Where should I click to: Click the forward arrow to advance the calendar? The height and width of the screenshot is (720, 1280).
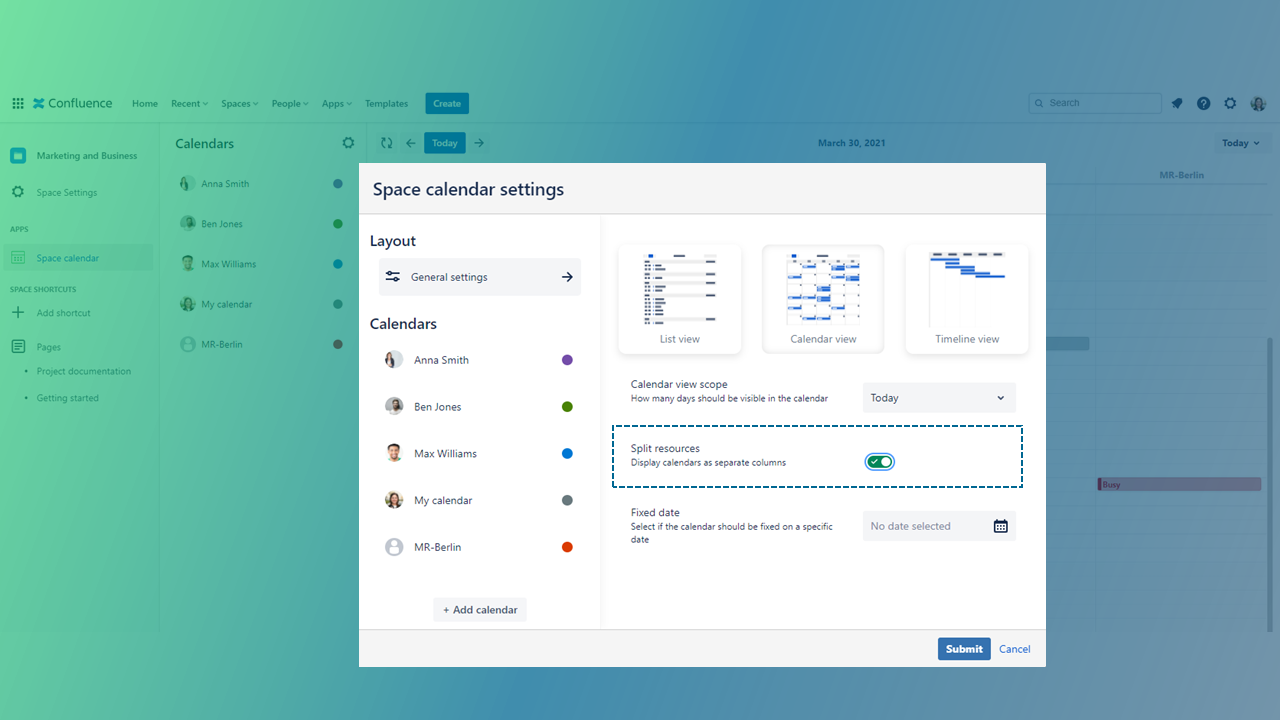pos(478,142)
